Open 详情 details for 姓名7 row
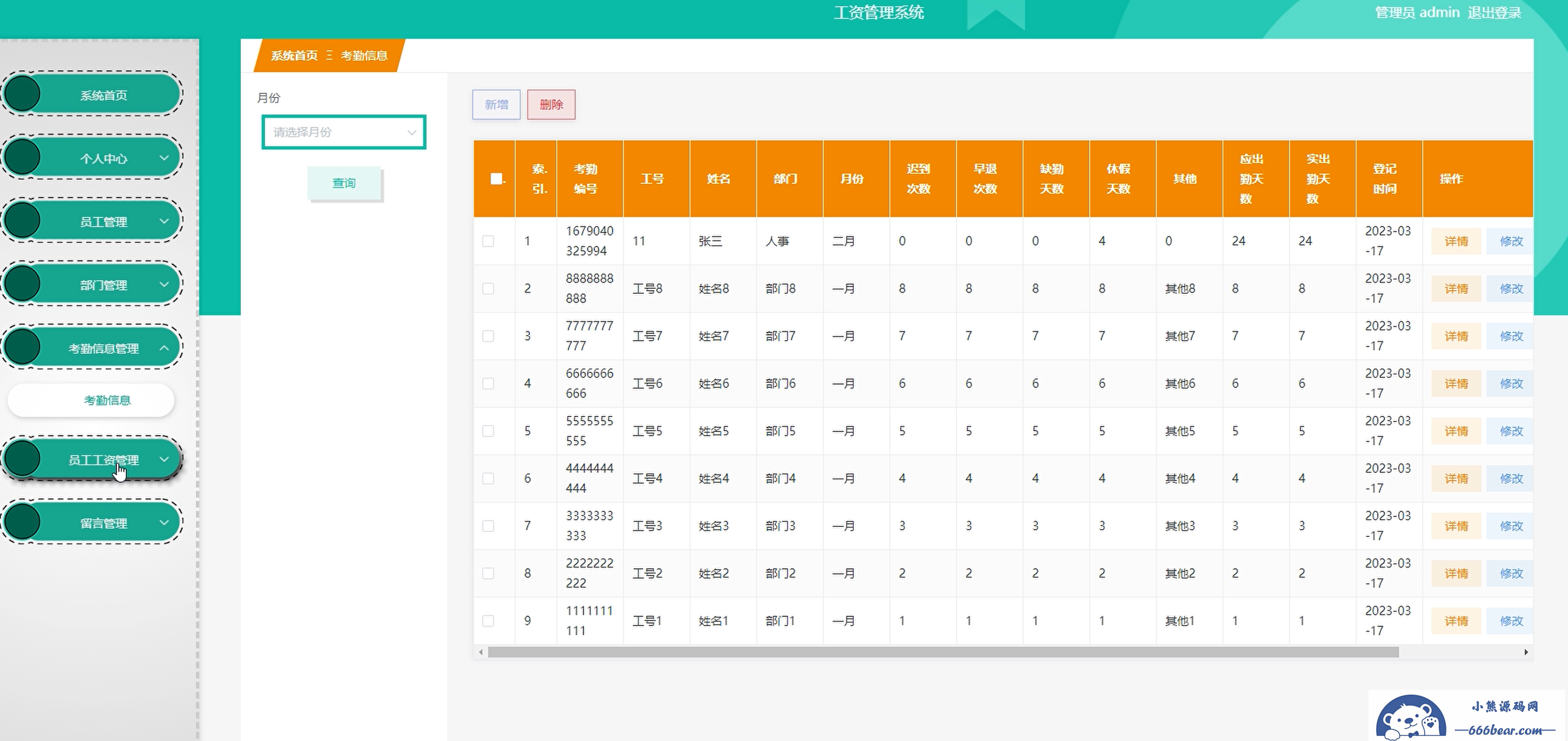The image size is (1568, 741). click(1456, 336)
